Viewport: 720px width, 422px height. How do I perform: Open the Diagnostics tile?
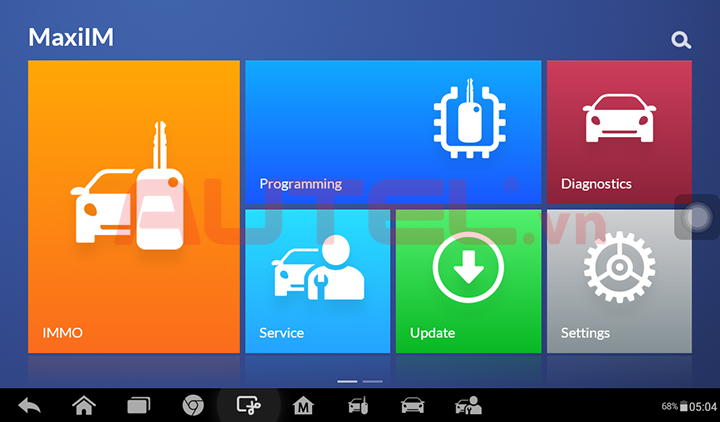pyautogui.click(x=619, y=132)
